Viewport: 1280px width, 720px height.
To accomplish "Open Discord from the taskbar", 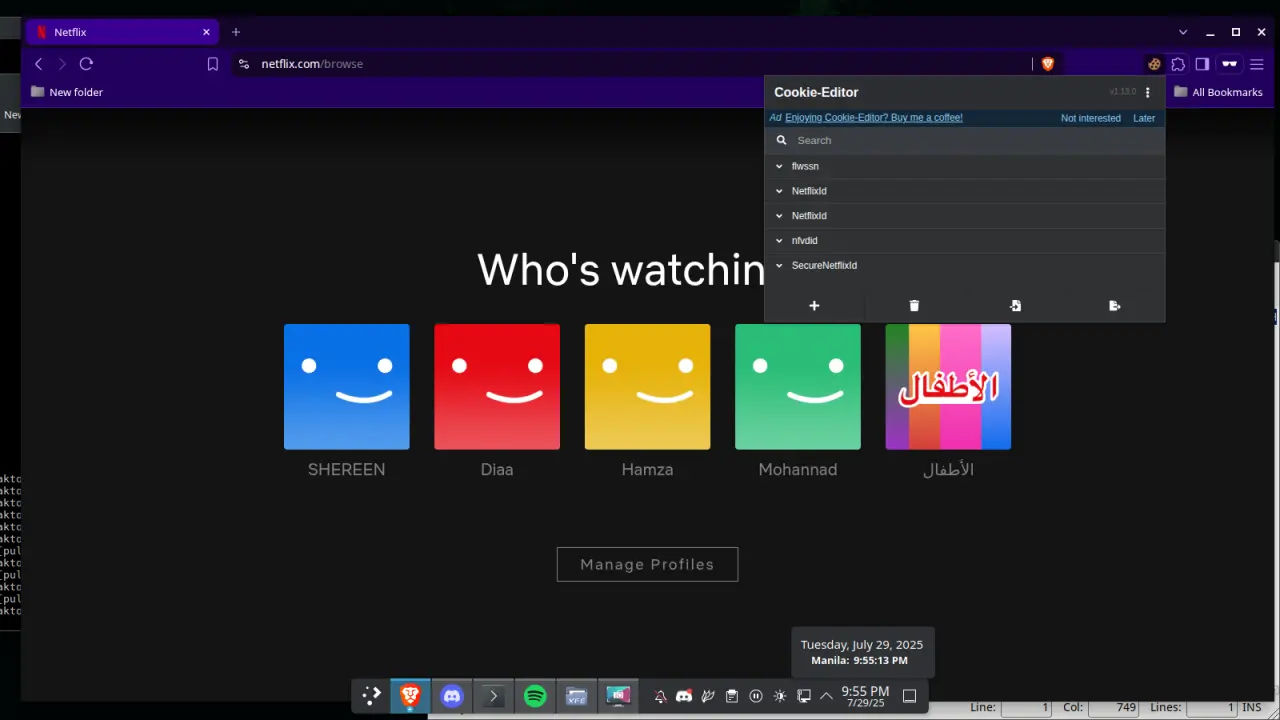I will coord(452,696).
